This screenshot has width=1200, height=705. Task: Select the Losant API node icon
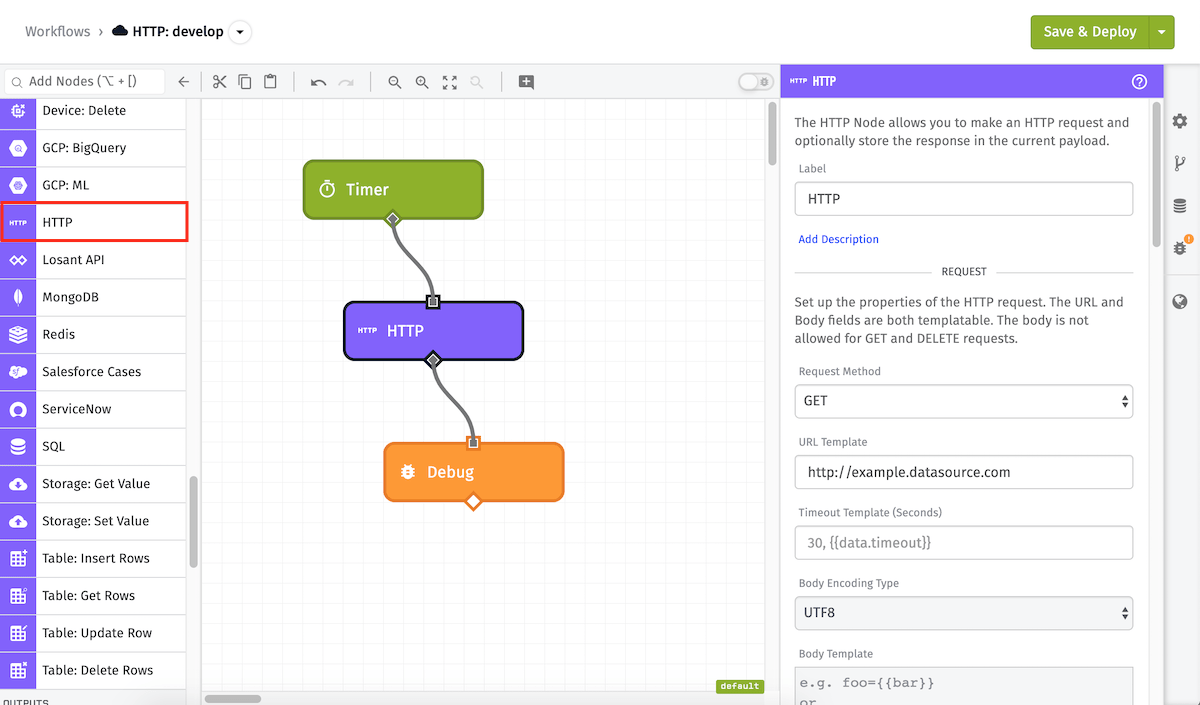coord(18,260)
